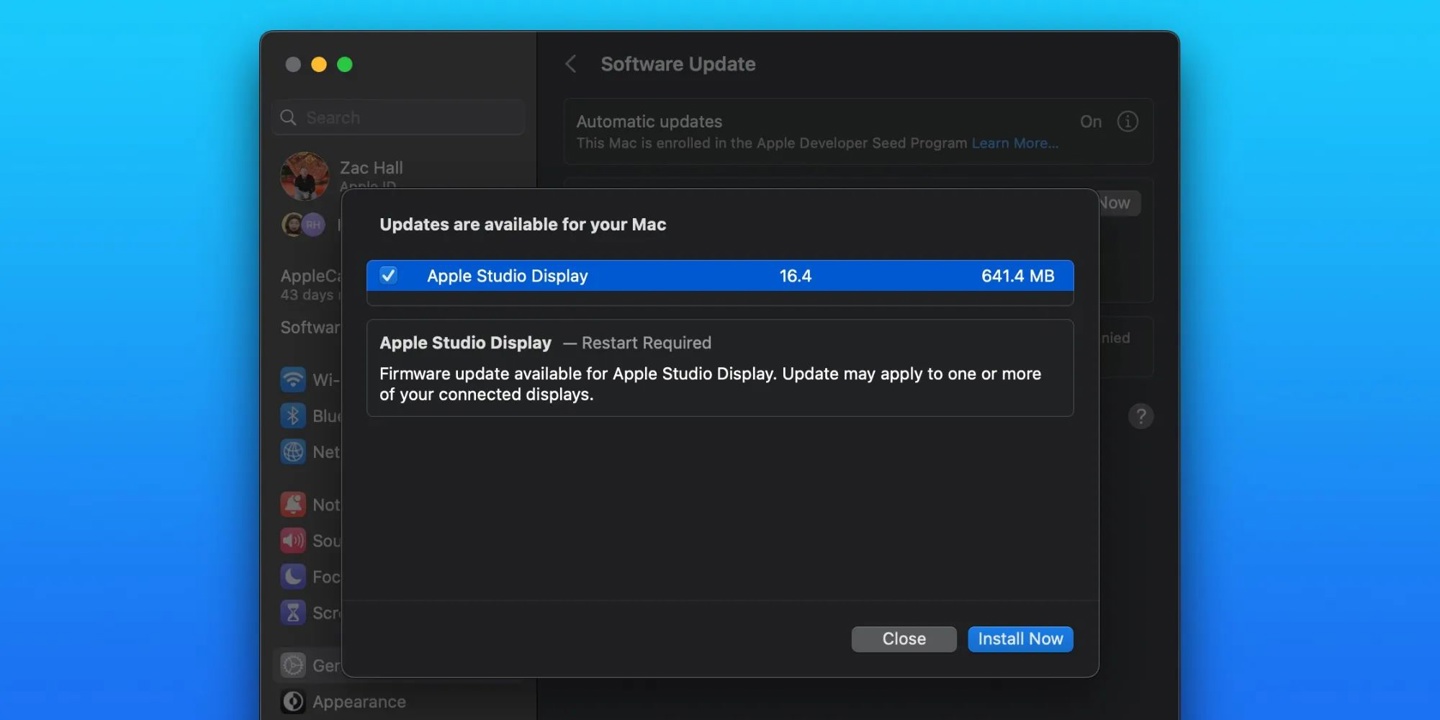Click the Software Update page title
The image size is (1440, 720).
pyautogui.click(x=678, y=64)
